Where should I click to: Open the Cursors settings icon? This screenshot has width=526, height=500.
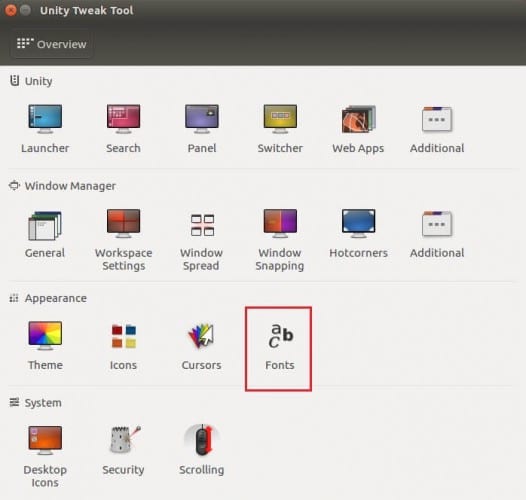[x=201, y=336]
